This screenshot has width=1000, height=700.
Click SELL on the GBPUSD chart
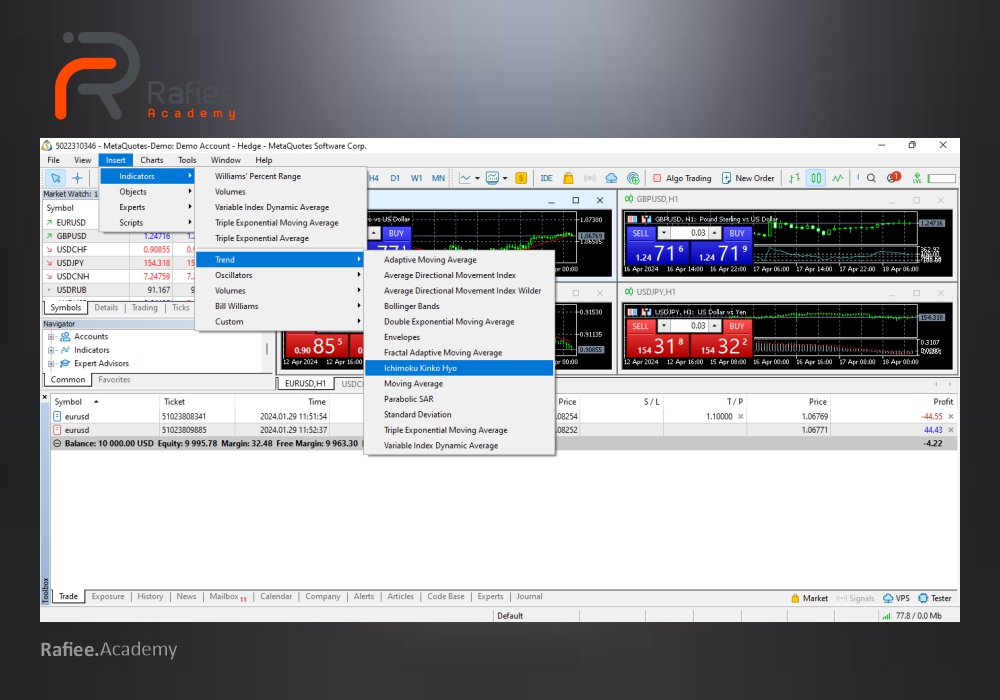[640, 233]
